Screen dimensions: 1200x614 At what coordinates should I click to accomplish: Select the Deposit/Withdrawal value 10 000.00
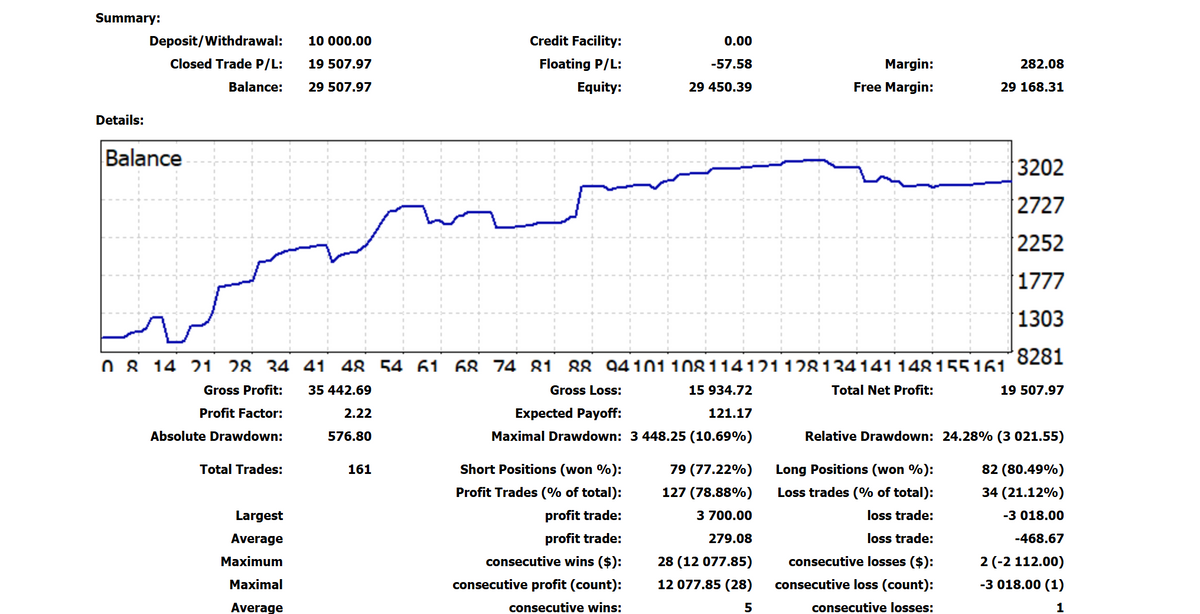tap(340, 41)
